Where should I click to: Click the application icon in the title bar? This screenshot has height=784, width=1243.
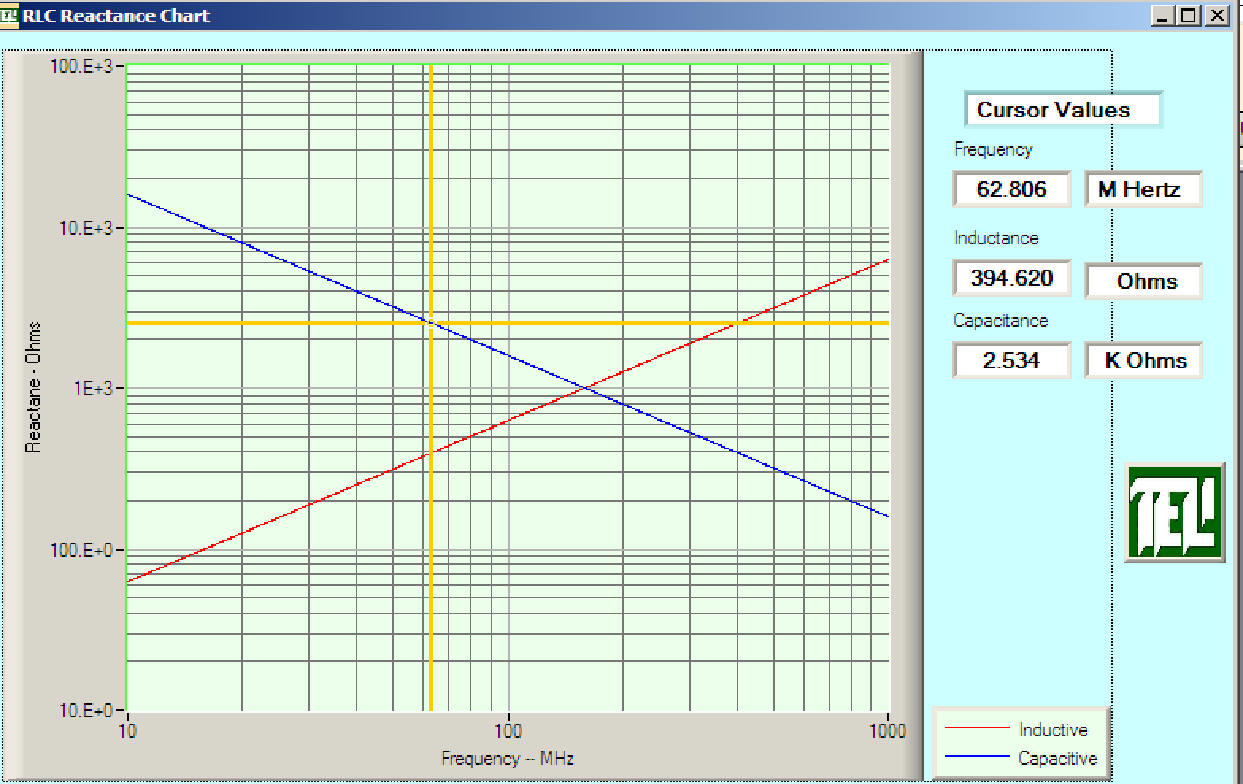pos(10,16)
